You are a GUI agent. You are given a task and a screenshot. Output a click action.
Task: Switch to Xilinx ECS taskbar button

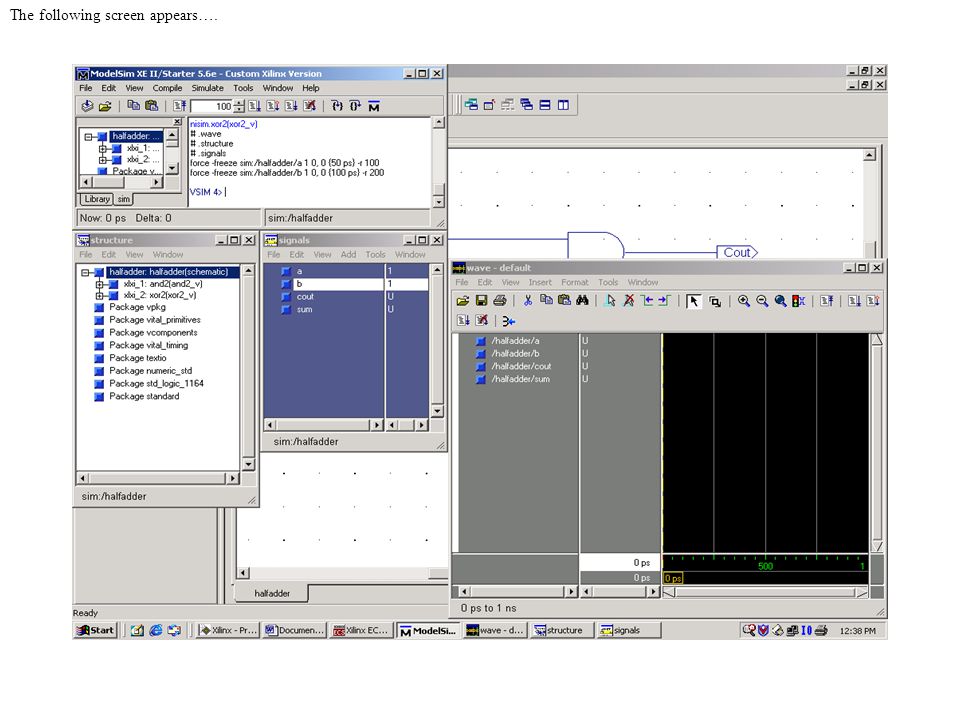point(361,630)
